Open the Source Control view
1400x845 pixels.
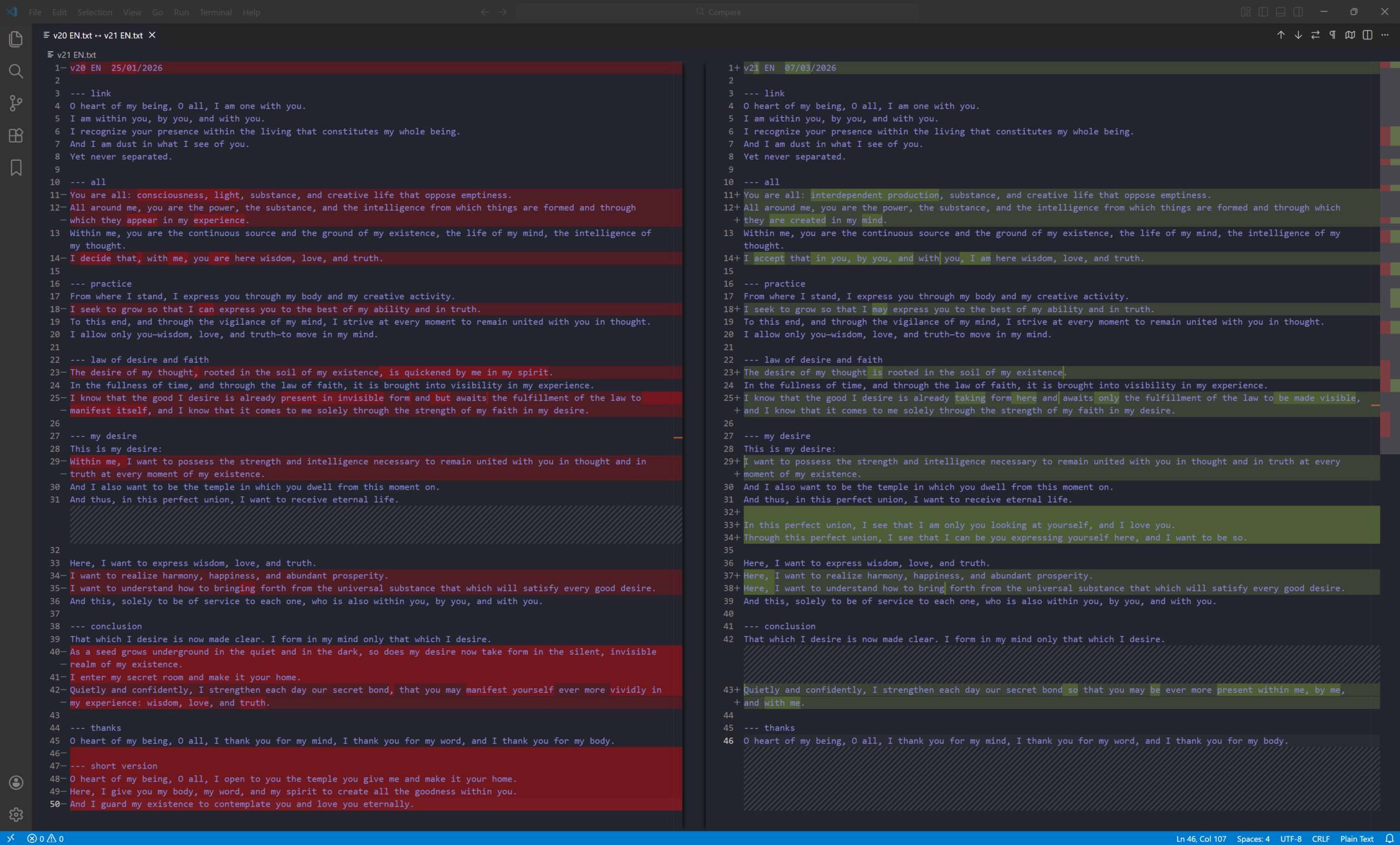tap(16, 103)
